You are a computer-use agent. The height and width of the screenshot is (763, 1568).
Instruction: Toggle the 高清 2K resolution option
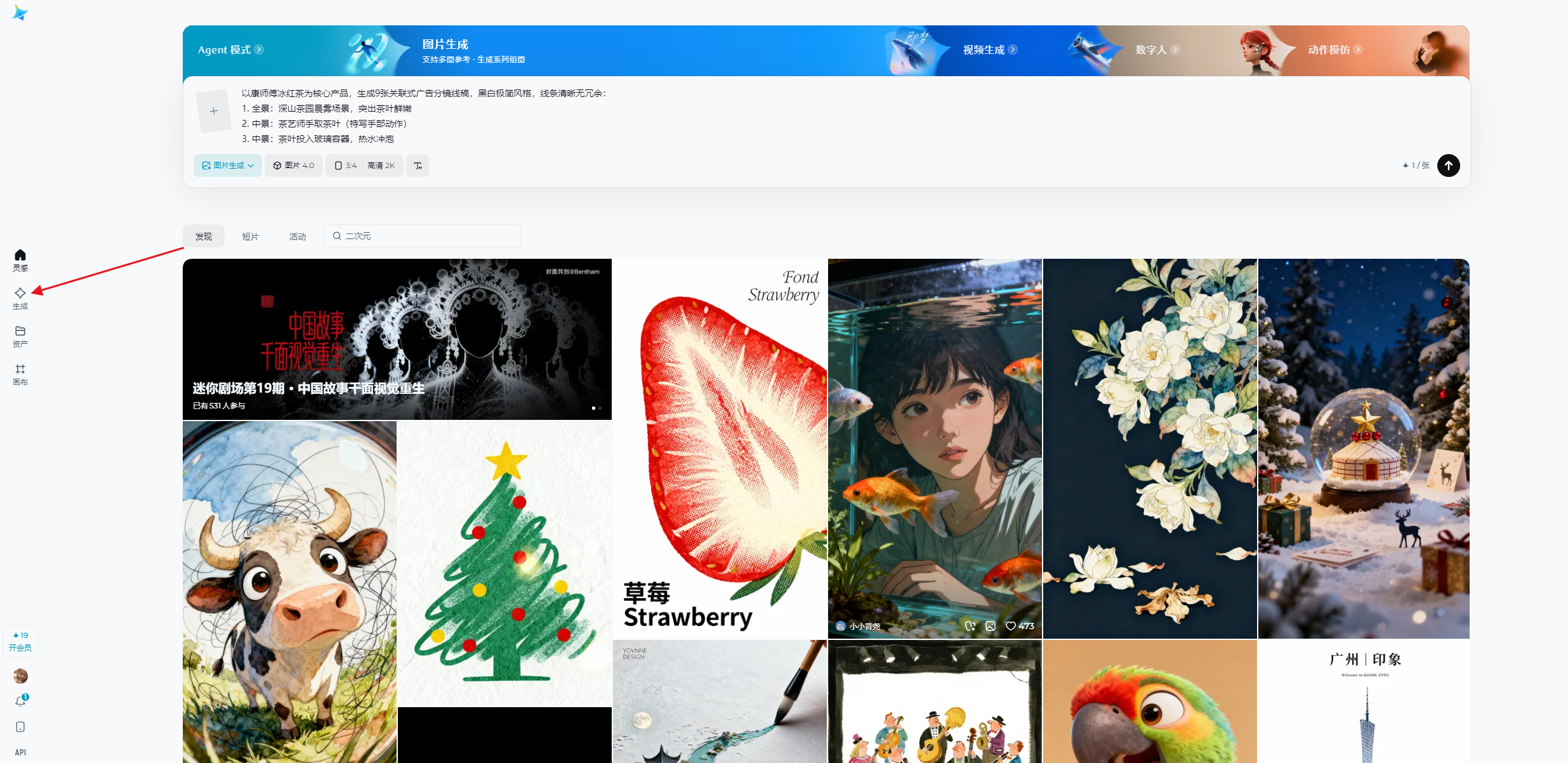pos(380,165)
